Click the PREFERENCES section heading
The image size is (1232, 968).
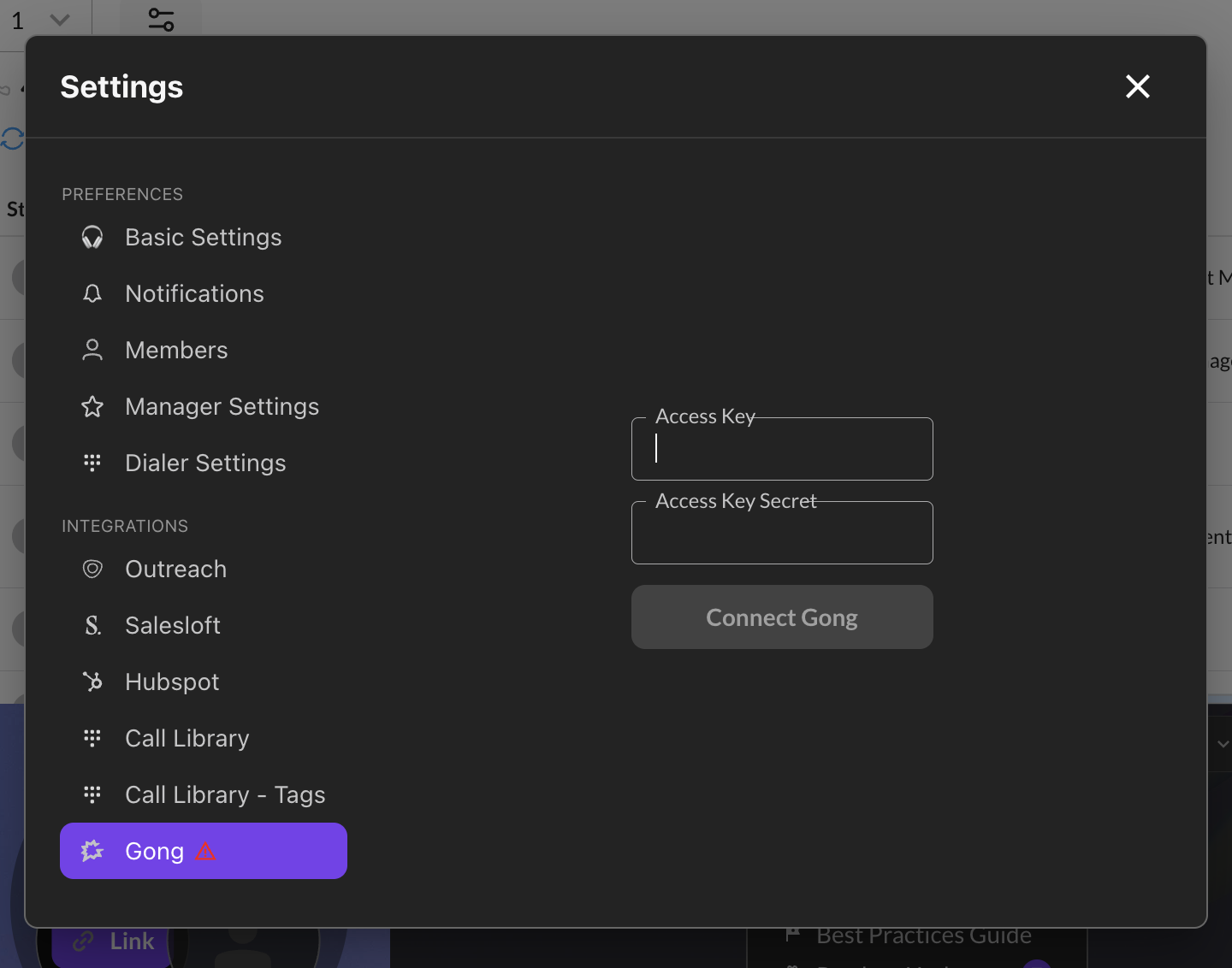pos(122,194)
